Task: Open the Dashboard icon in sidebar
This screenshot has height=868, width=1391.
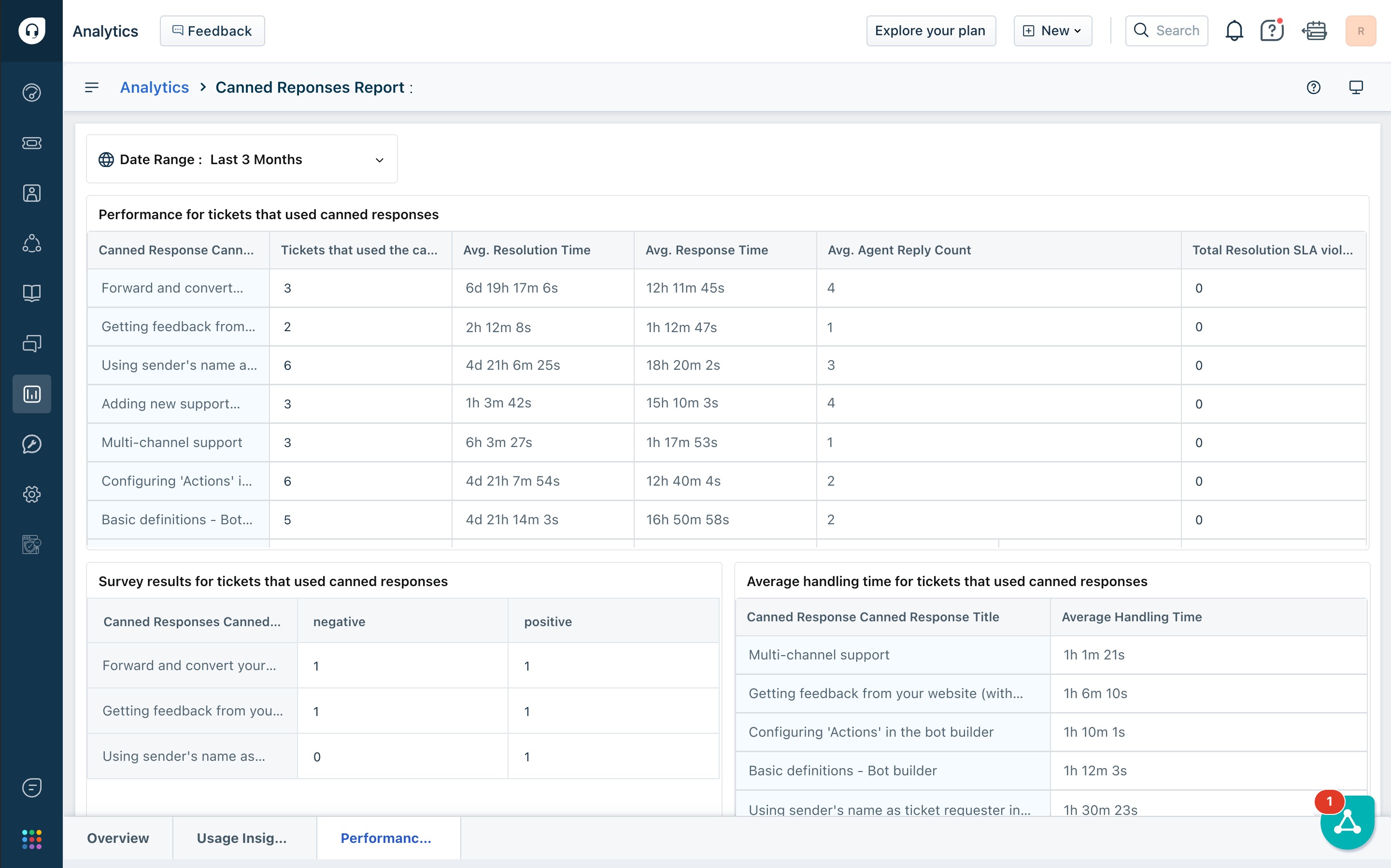Action: [x=31, y=92]
